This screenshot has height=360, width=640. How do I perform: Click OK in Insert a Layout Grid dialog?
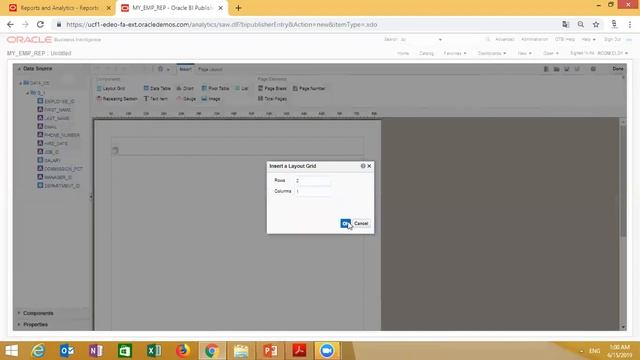345,223
